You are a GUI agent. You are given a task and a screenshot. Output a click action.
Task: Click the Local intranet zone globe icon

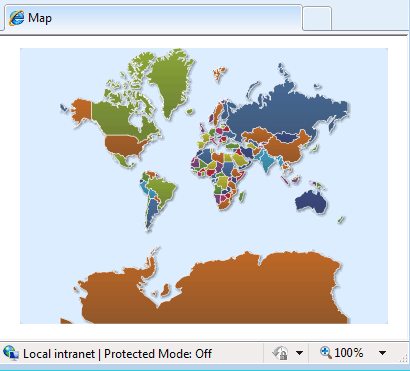point(10,353)
